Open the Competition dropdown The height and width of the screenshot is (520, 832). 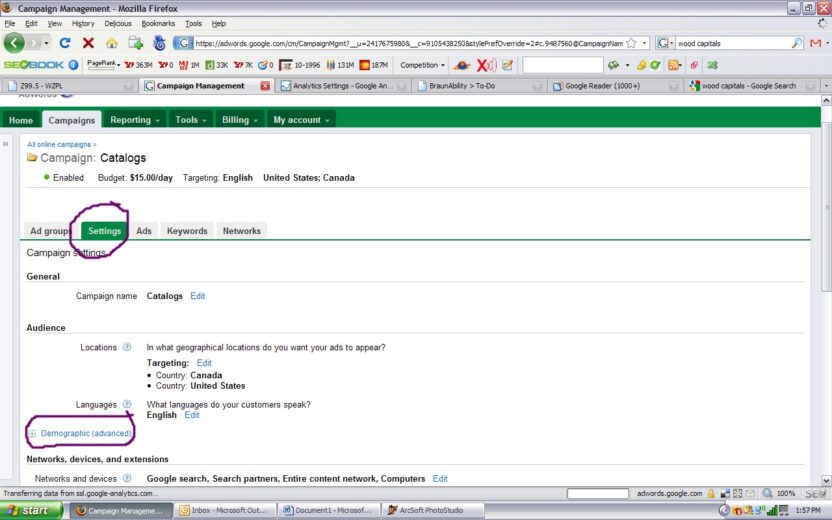422,65
